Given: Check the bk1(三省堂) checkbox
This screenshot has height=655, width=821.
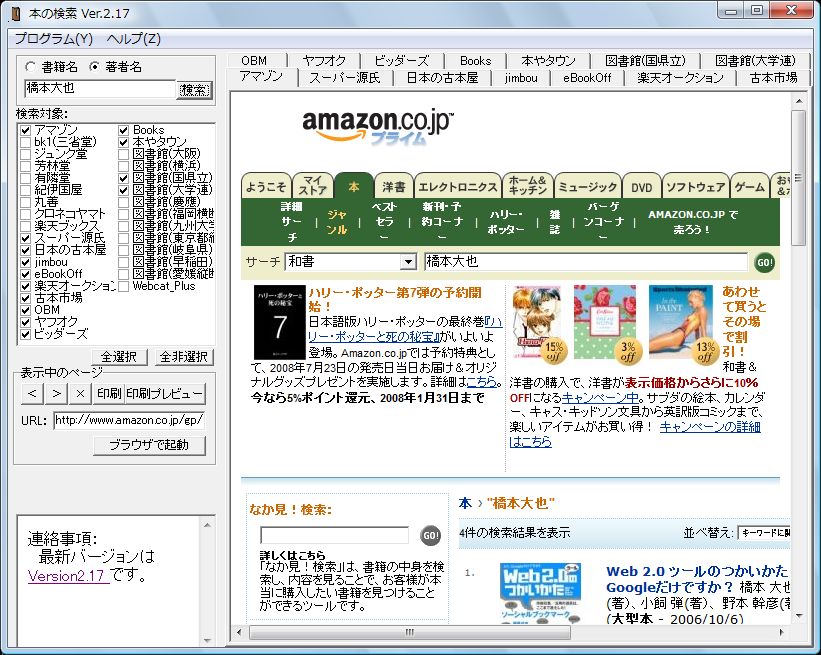Looking at the screenshot, I should [x=25, y=142].
